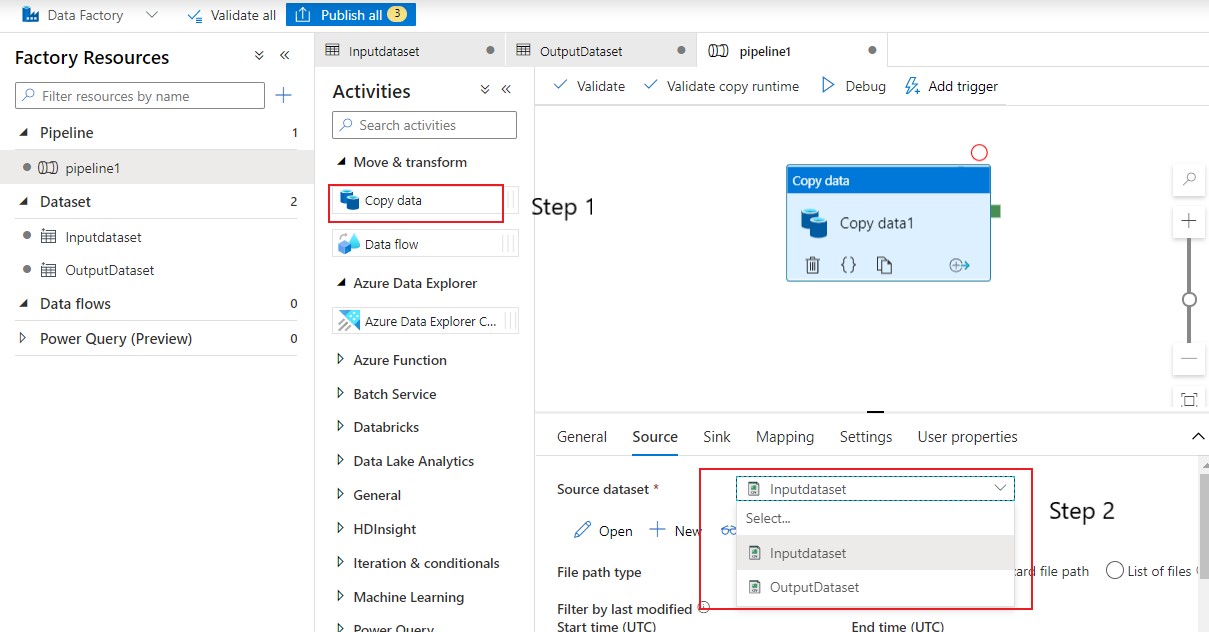Viewport: 1209px width, 632px height.
Task: Expand all activity categories with double chevron
Action: coord(485,90)
